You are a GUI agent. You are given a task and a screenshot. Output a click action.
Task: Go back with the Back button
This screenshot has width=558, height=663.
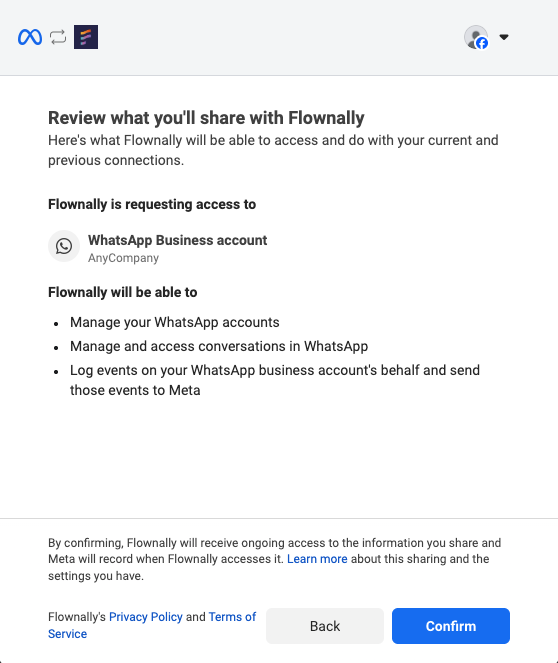[325, 626]
